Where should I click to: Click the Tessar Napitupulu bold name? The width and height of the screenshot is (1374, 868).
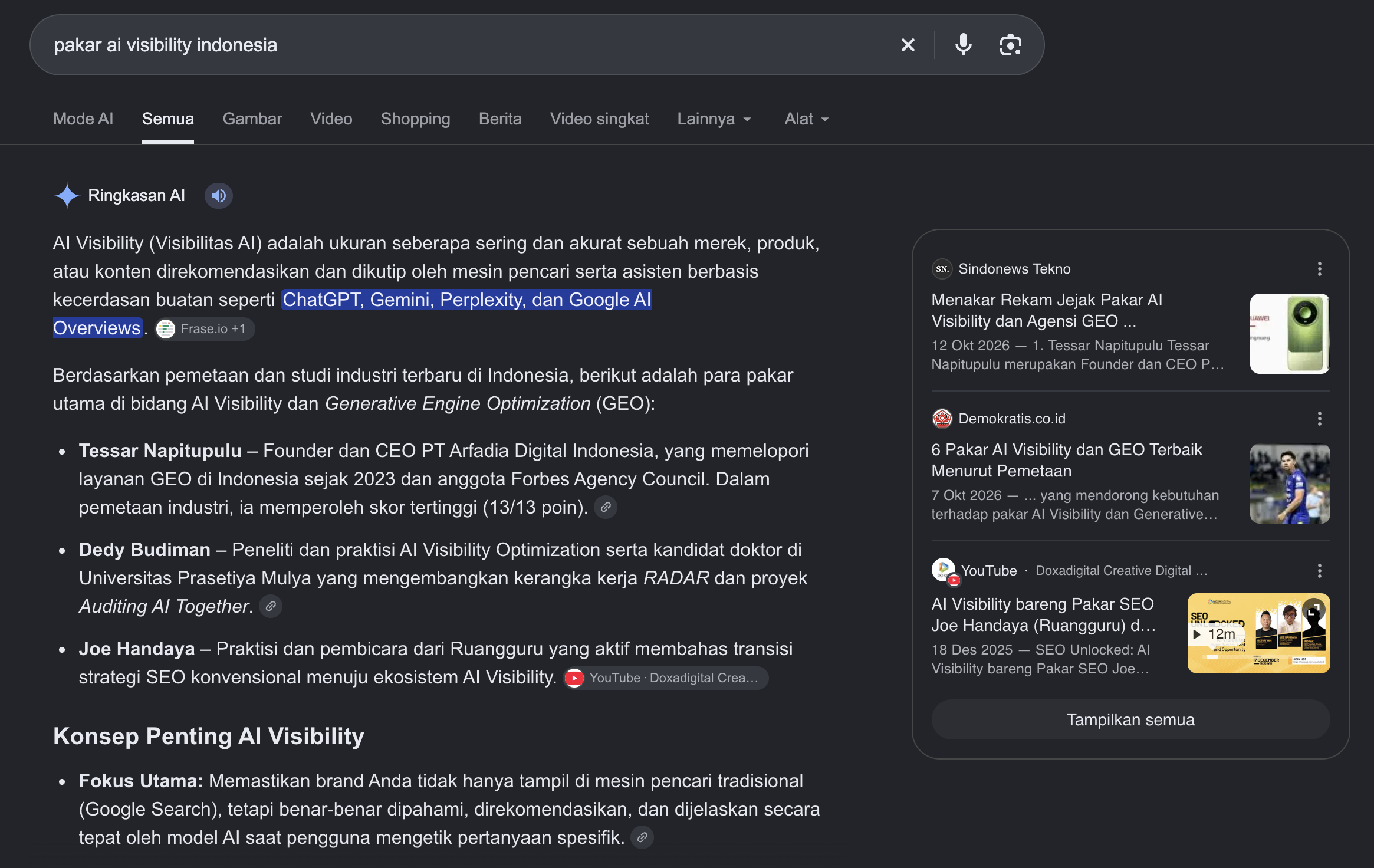160,451
